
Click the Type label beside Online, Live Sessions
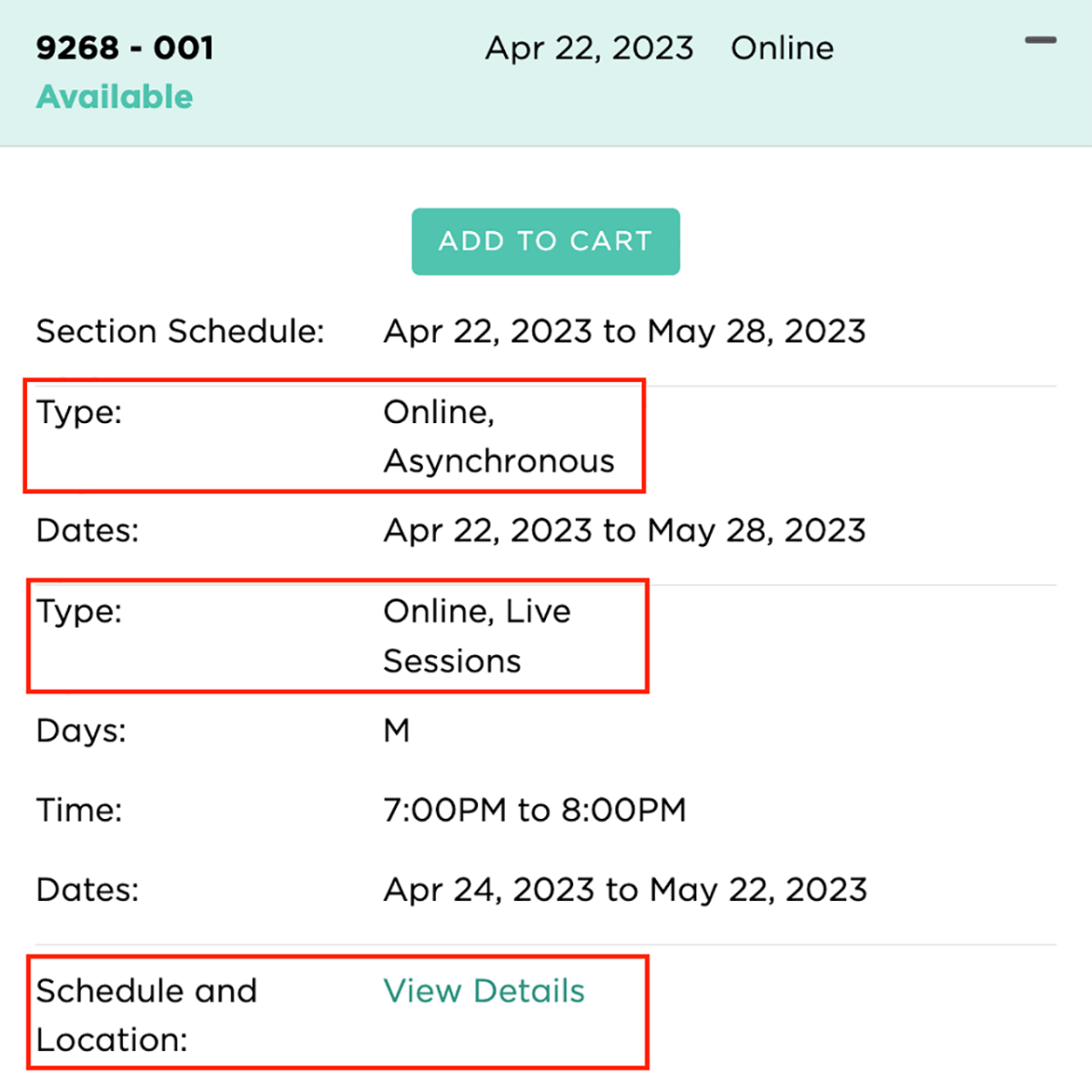click(79, 612)
